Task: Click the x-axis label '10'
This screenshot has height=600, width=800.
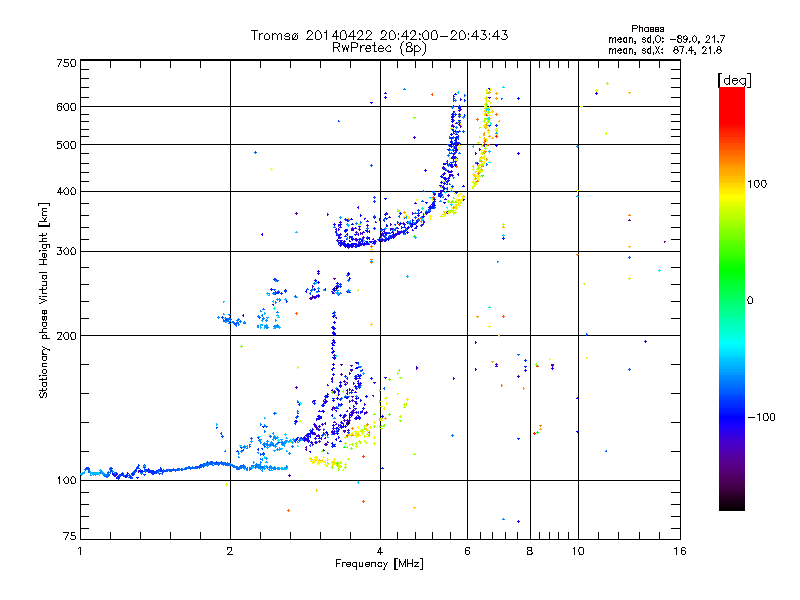Action: coord(578,551)
